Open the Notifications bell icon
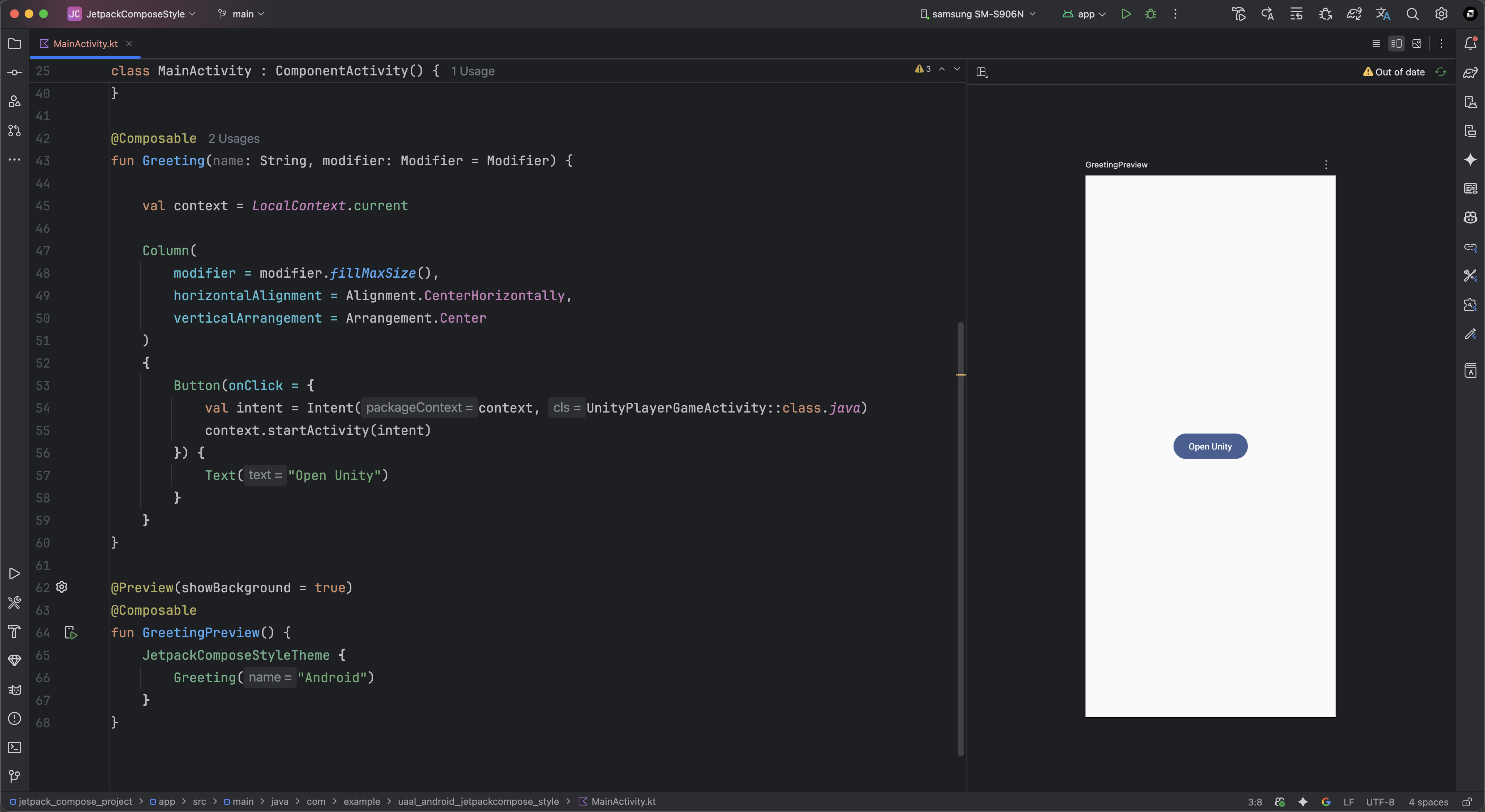The width and height of the screenshot is (1485, 812). (x=1470, y=43)
